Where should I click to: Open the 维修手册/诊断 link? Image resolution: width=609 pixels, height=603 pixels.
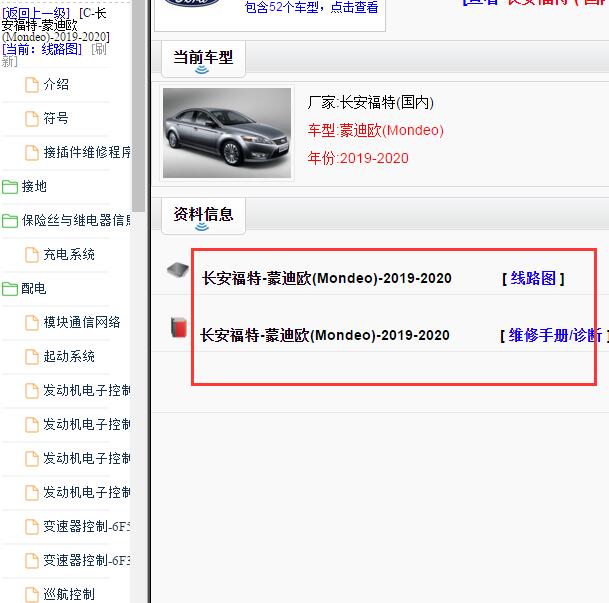point(555,335)
